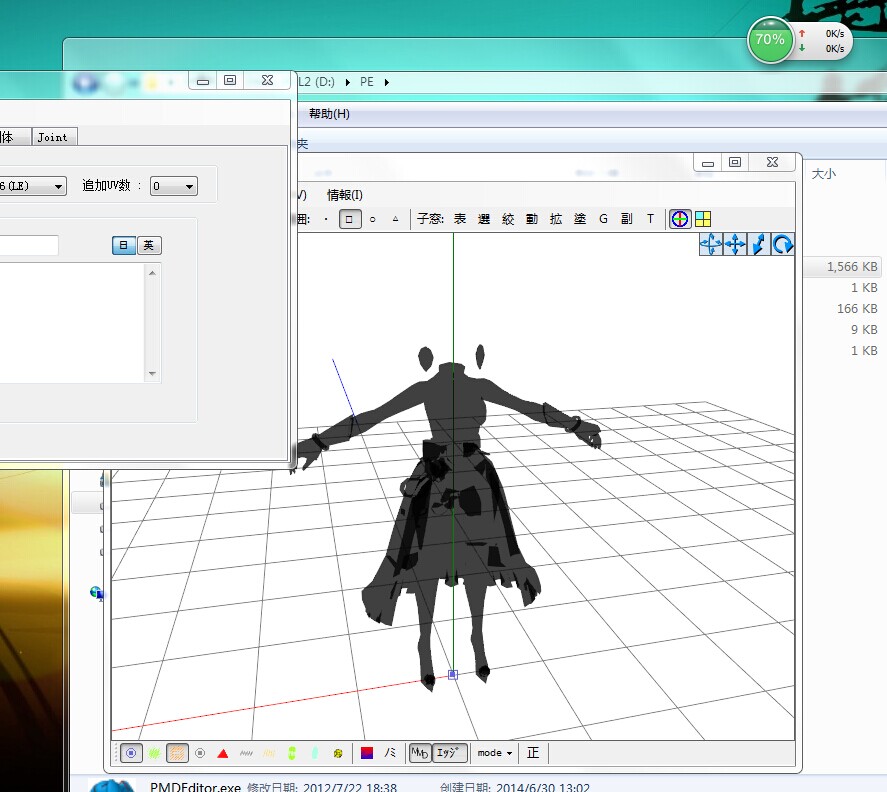
Task: Click the four-arrow pan view icon
Action: pyautogui.click(x=735, y=244)
